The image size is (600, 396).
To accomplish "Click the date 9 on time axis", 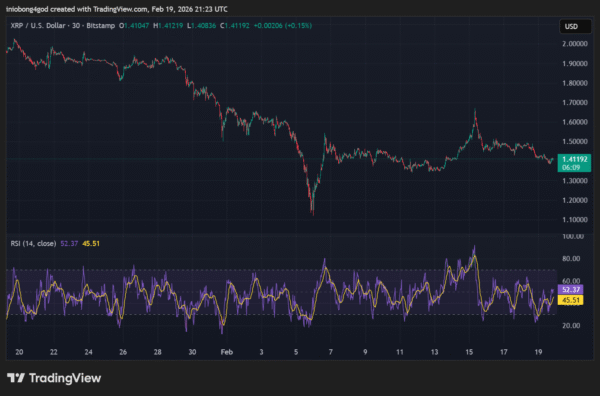I will [x=365, y=352].
